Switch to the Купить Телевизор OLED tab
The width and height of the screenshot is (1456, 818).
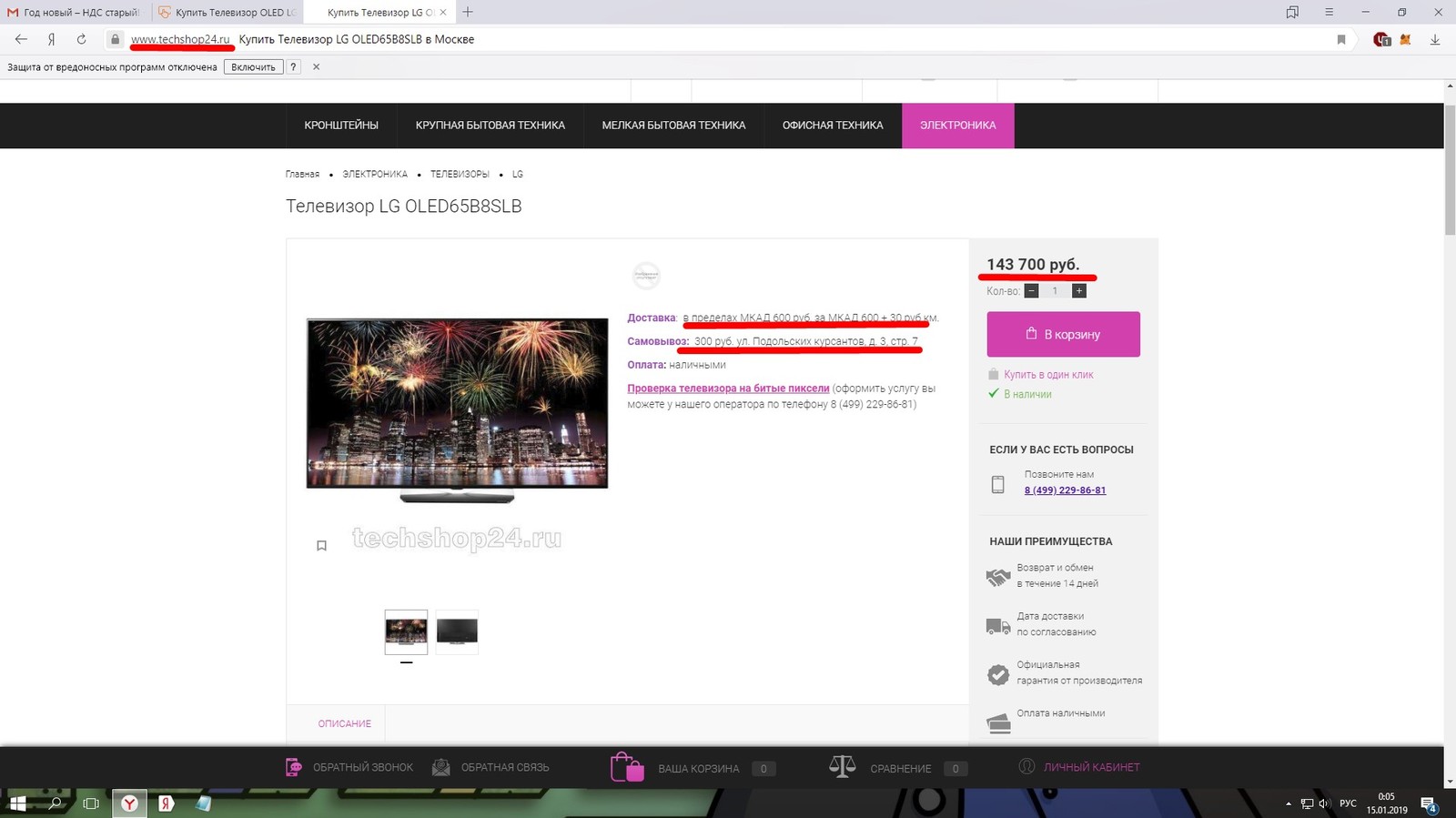[227, 12]
